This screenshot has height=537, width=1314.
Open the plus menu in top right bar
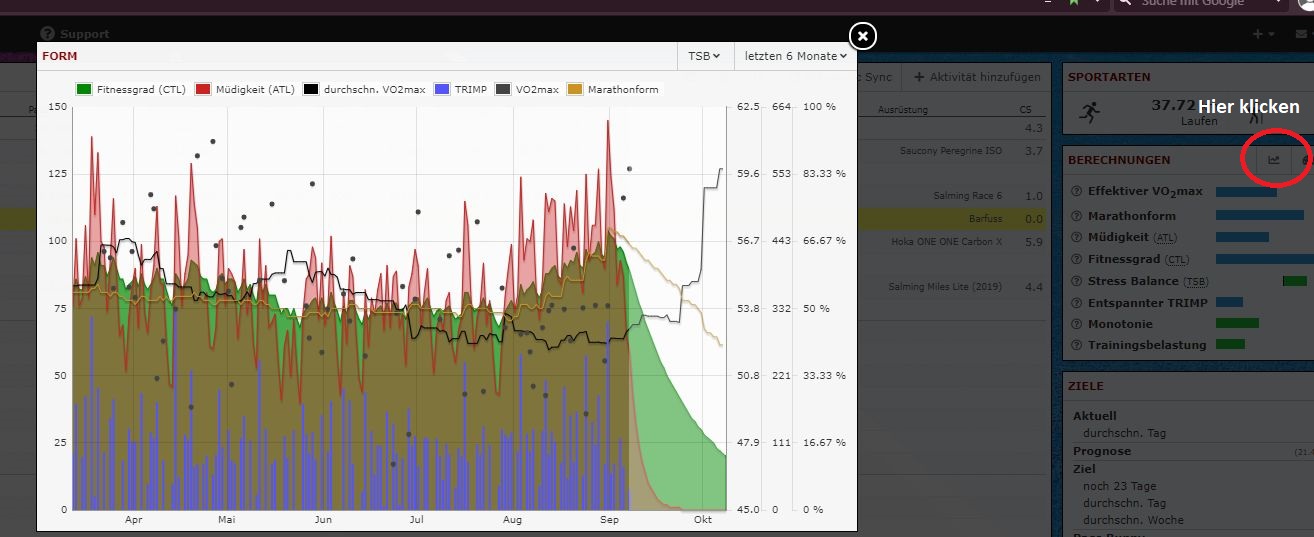tap(1262, 34)
